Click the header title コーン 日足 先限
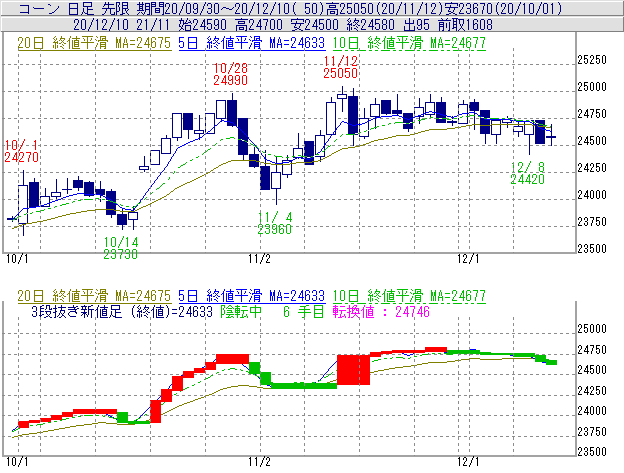624x473 pixels. [x=74, y=8]
